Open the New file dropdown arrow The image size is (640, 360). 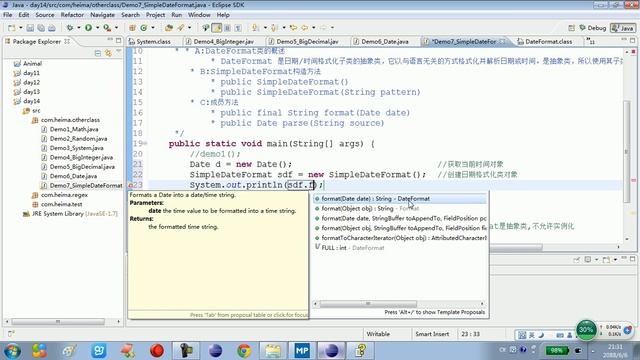(x=20, y=28)
